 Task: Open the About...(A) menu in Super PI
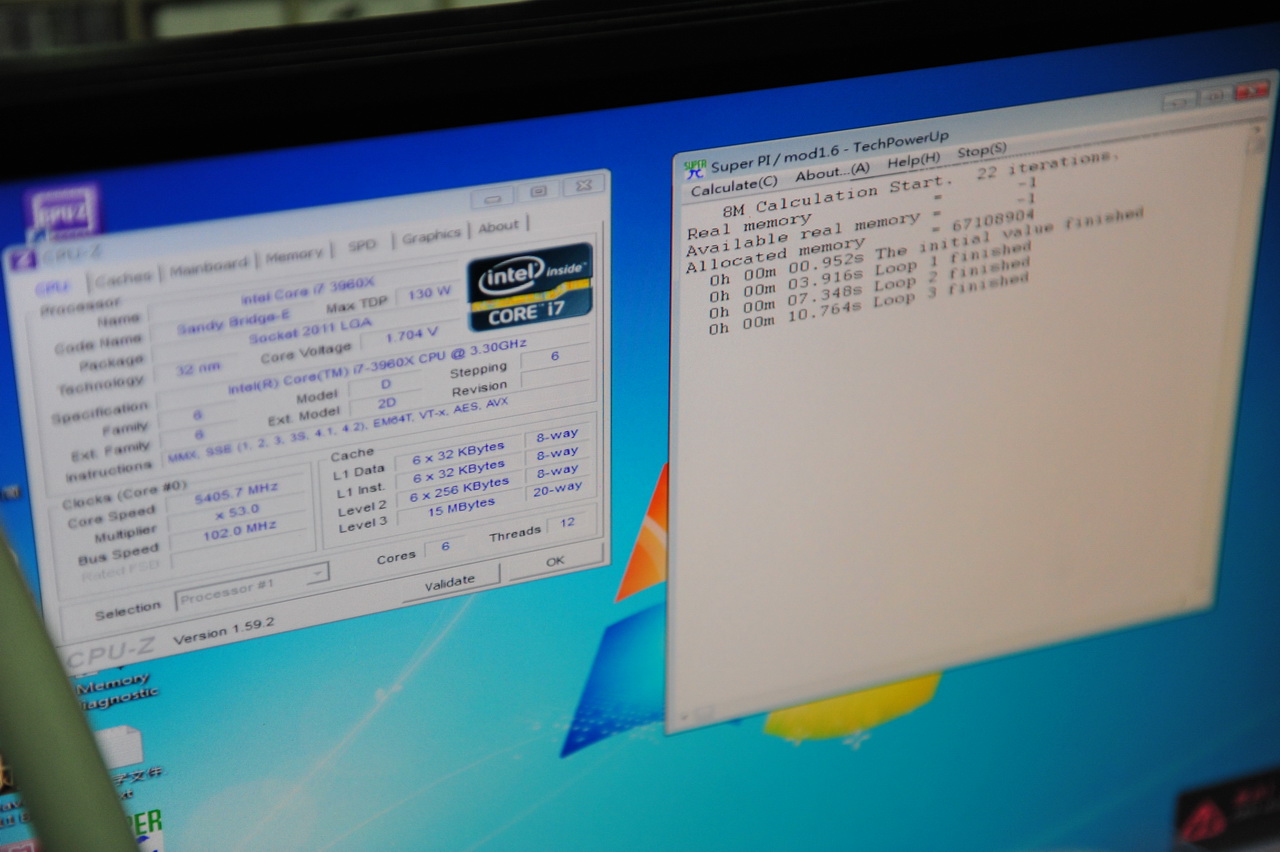(832, 172)
